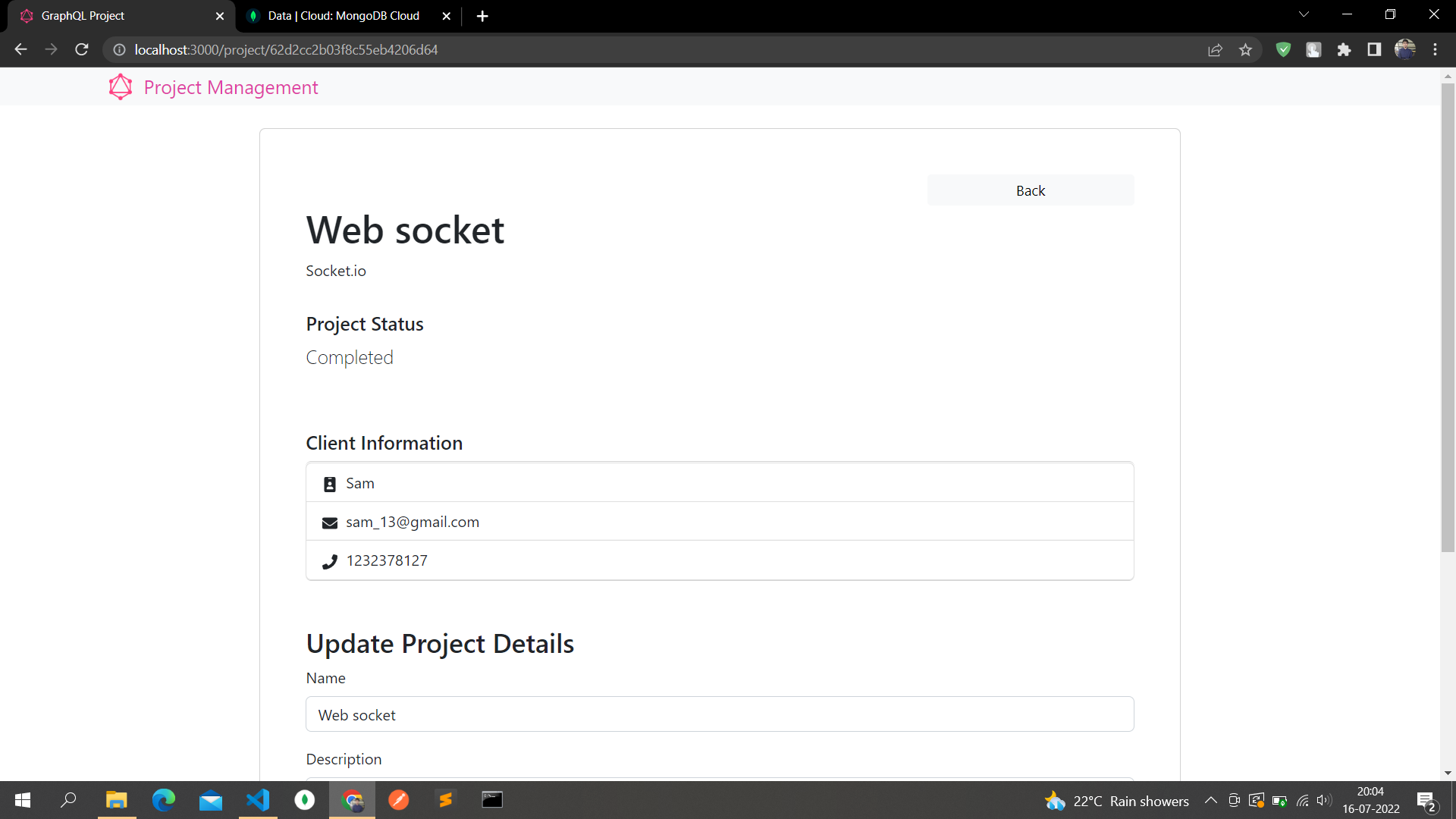Screen dimensions: 1456x819
Task: Launch Visual Studio Code from taskbar
Action: [258, 800]
